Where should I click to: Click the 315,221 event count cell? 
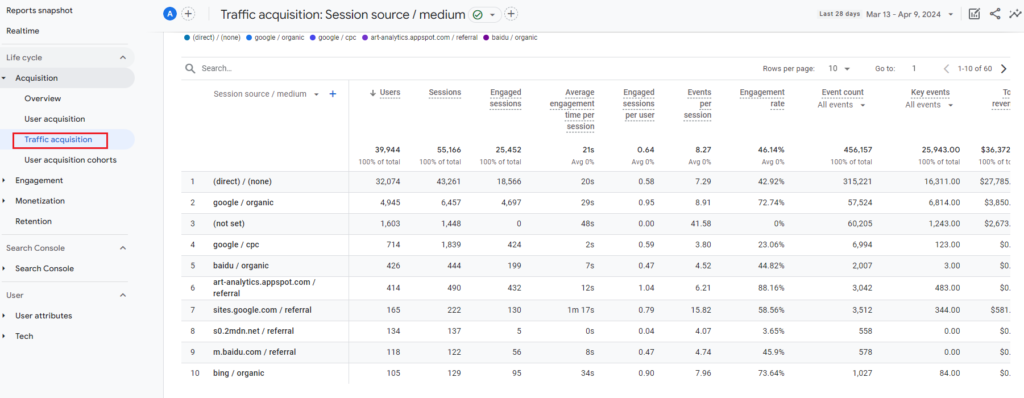[x=857, y=182]
